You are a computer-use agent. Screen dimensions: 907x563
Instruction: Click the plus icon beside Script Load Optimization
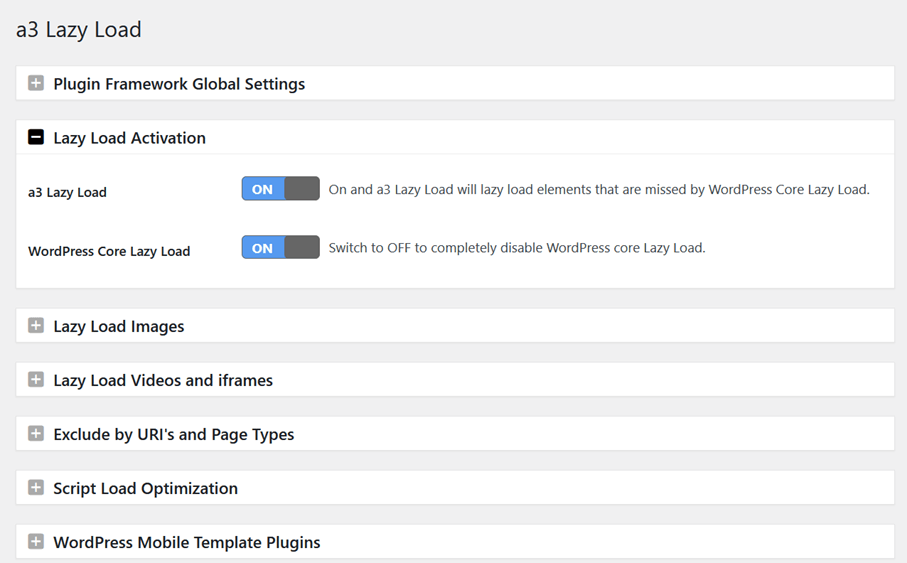point(36,487)
